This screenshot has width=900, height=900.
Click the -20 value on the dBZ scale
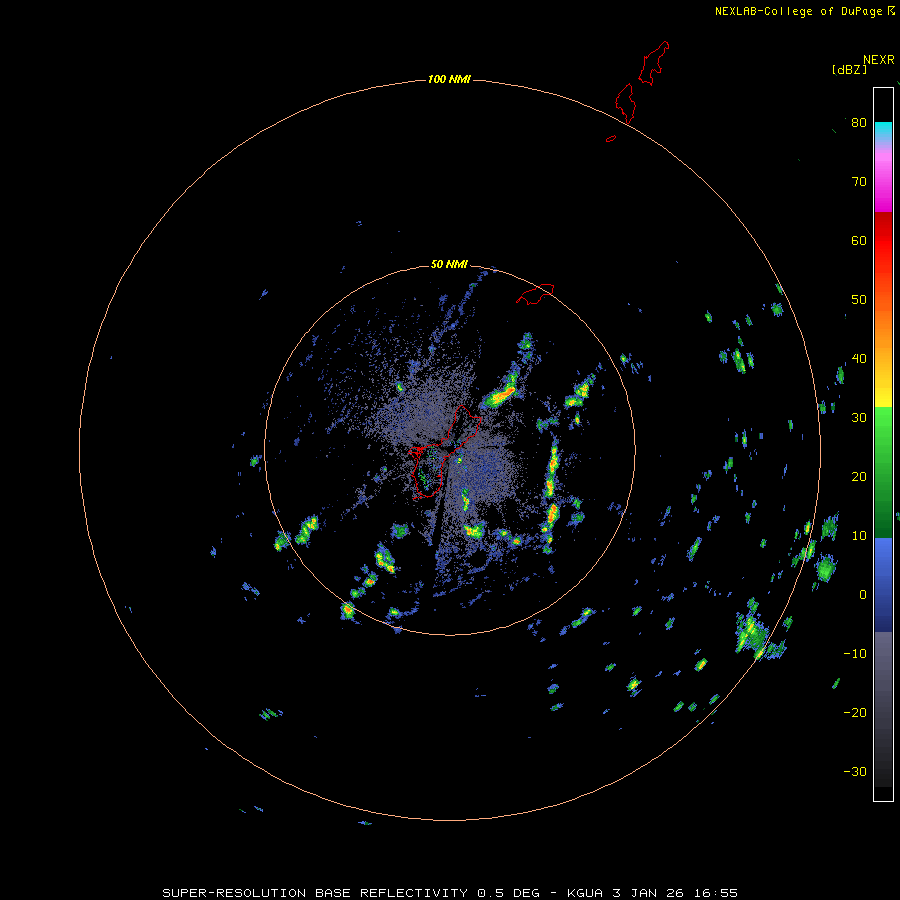click(x=855, y=713)
